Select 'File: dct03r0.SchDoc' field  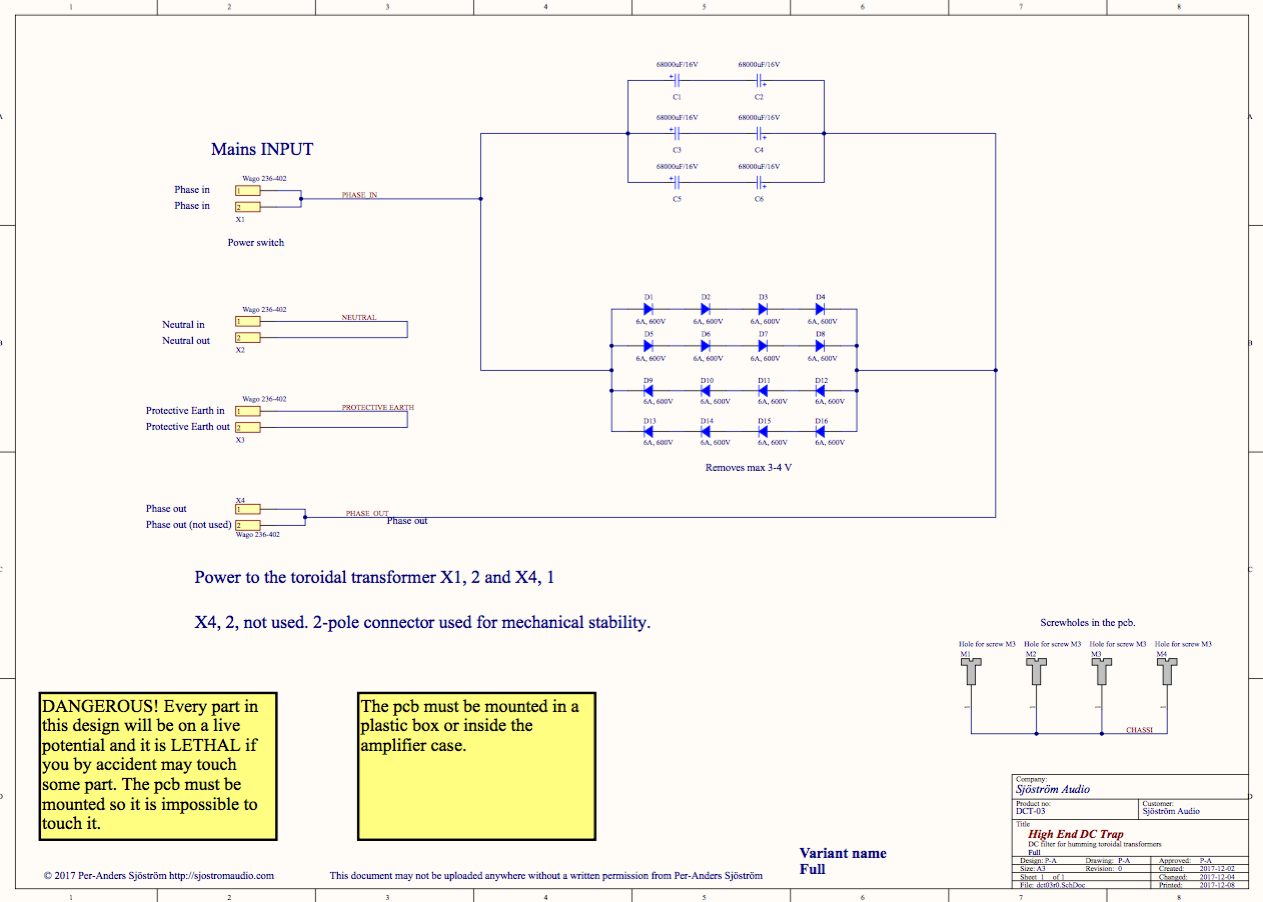(1053, 885)
